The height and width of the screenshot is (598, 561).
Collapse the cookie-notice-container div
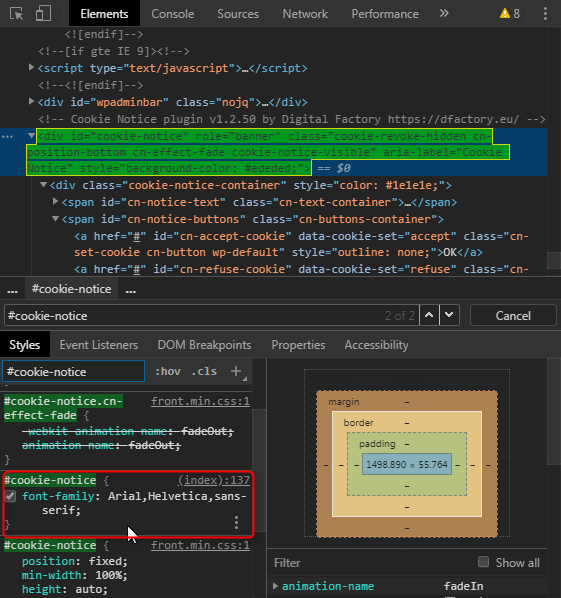click(x=43, y=185)
